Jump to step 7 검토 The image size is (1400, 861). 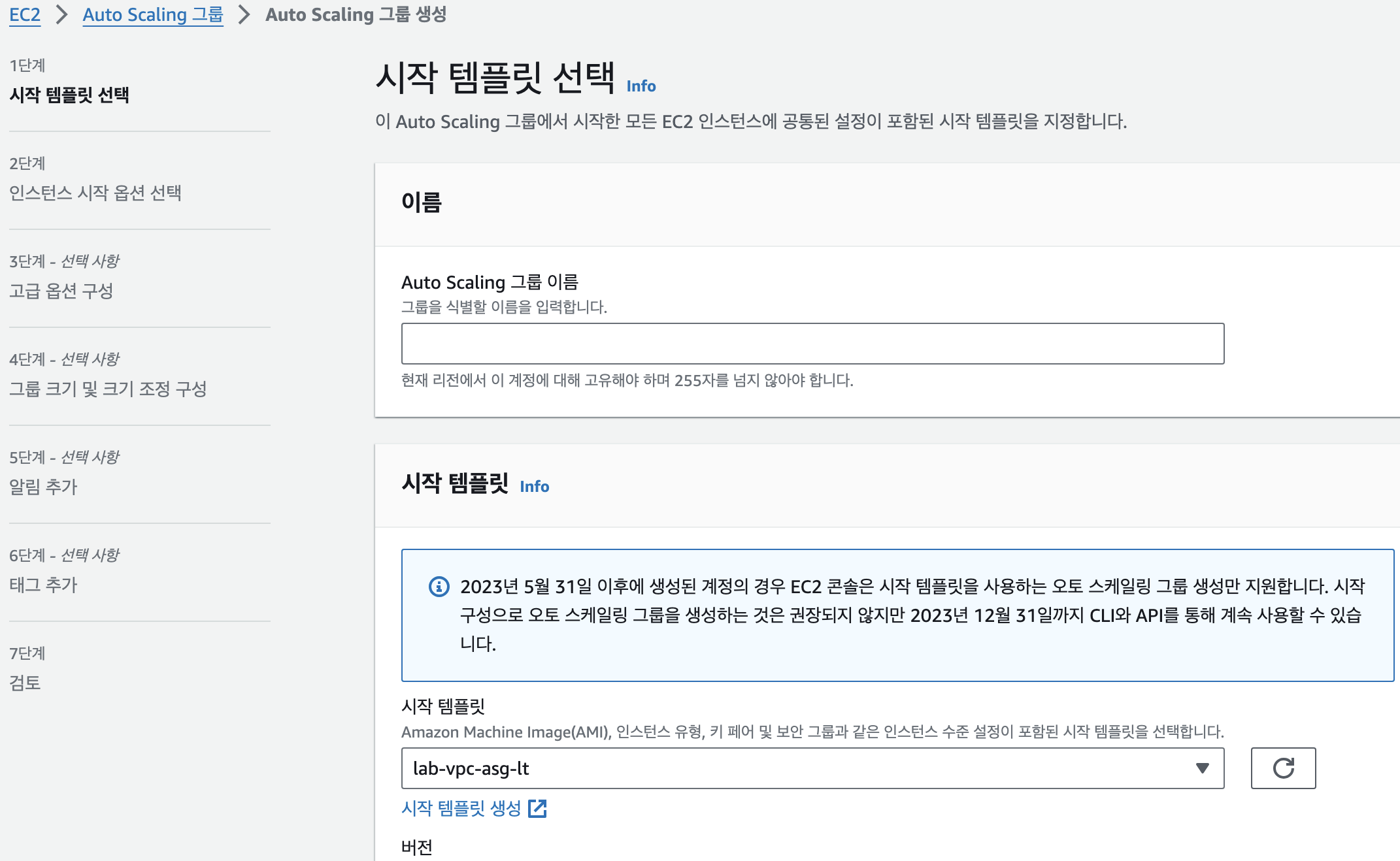point(25,683)
